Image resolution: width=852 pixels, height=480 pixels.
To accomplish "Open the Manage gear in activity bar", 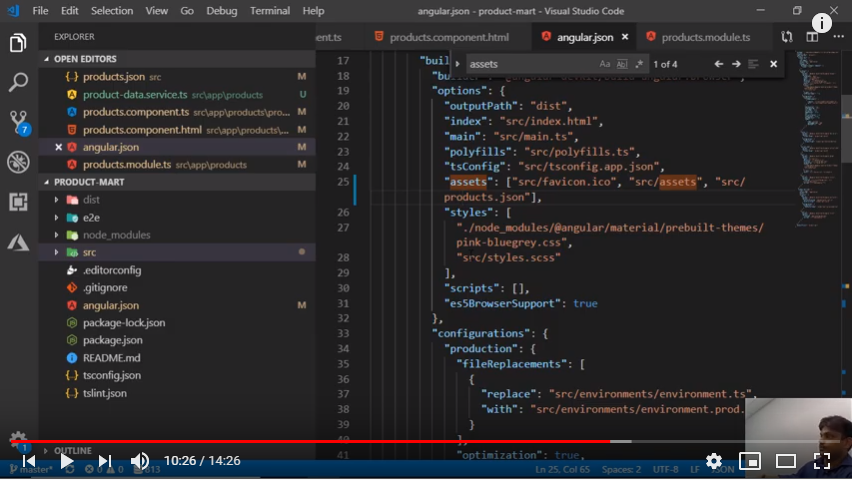I will tap(18, 439).
